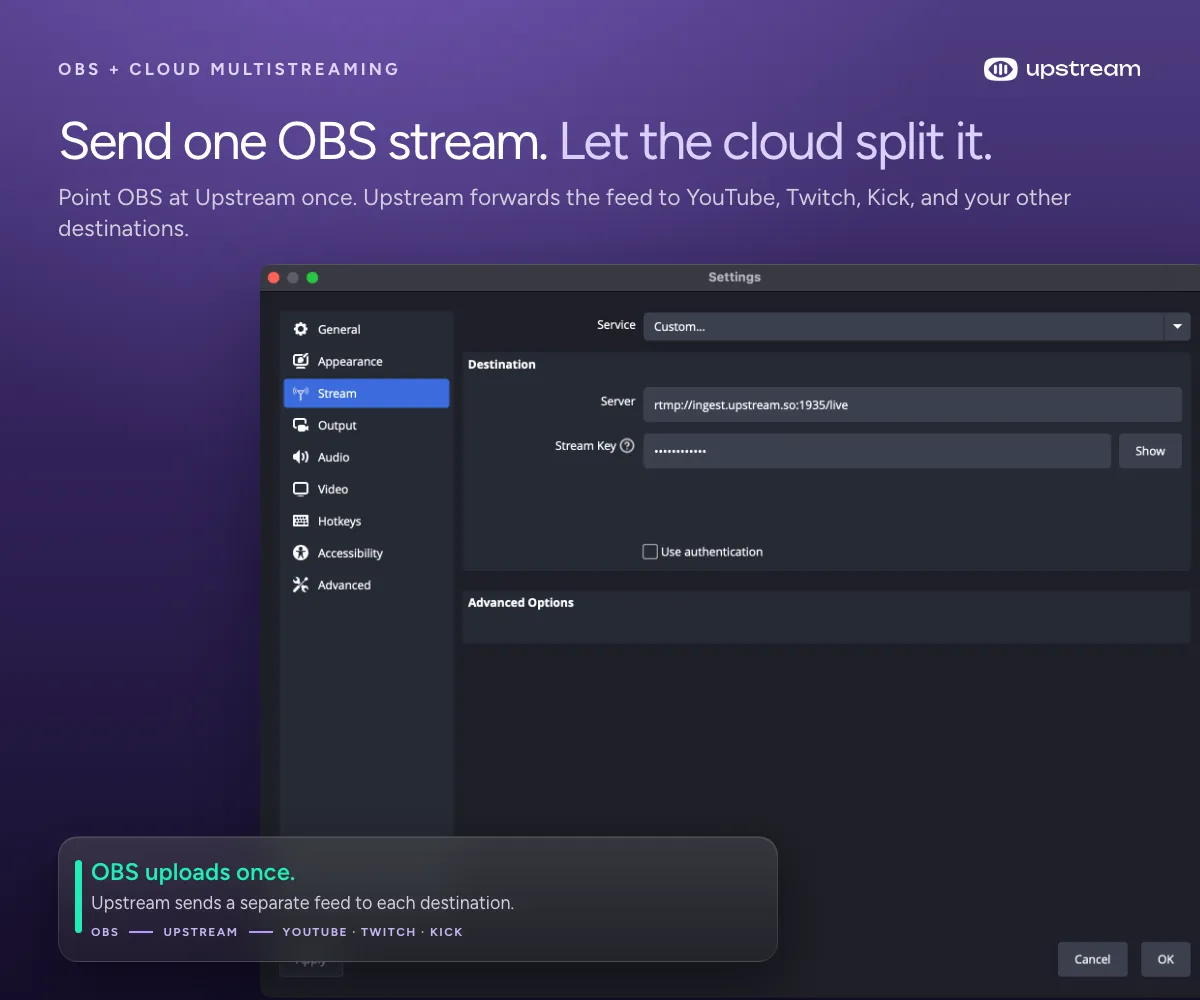Viewport: 1200px width, 1000px height.
Task: Enable the Use authentication checkbox
Action: 650,551
